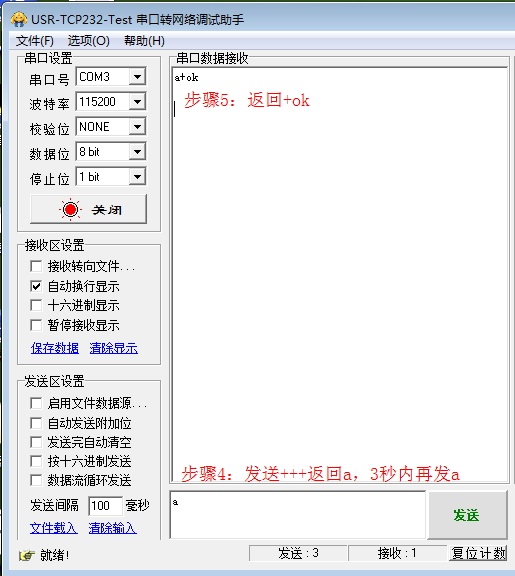
Task: Open the 选项(O) menu
Action: (x=89, y=40)
